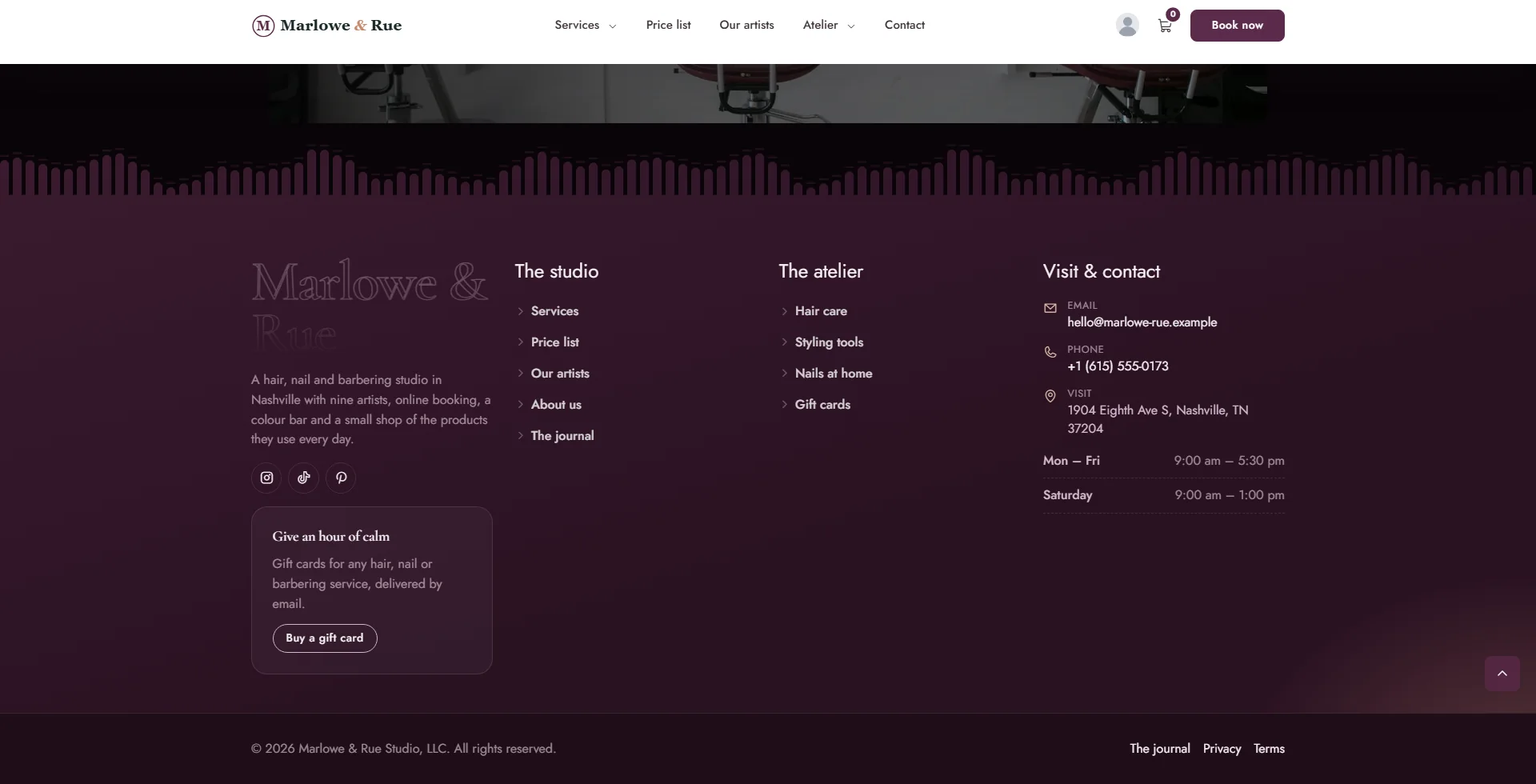Image resolution: width=1536 pixels, height=784 pixels.
Task: Click the Buy a gift card button
Action: click(x=325, y=638)
